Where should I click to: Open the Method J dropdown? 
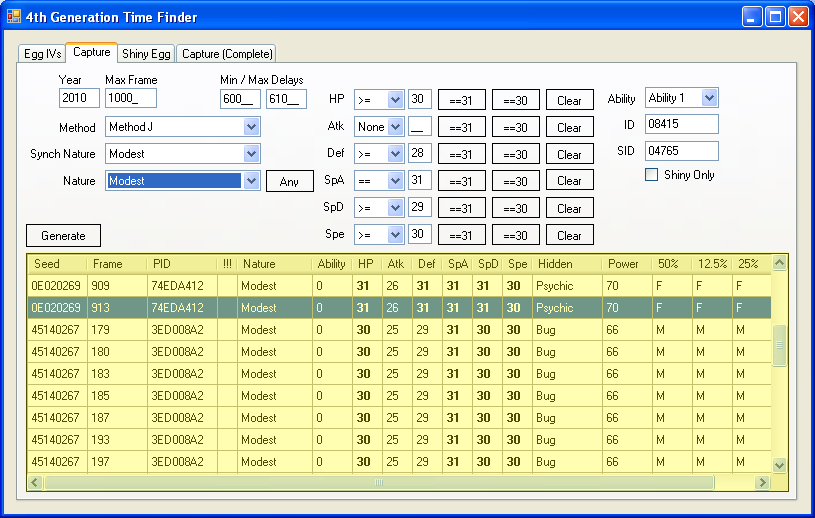pyautogui.click(x=251, y=127)
